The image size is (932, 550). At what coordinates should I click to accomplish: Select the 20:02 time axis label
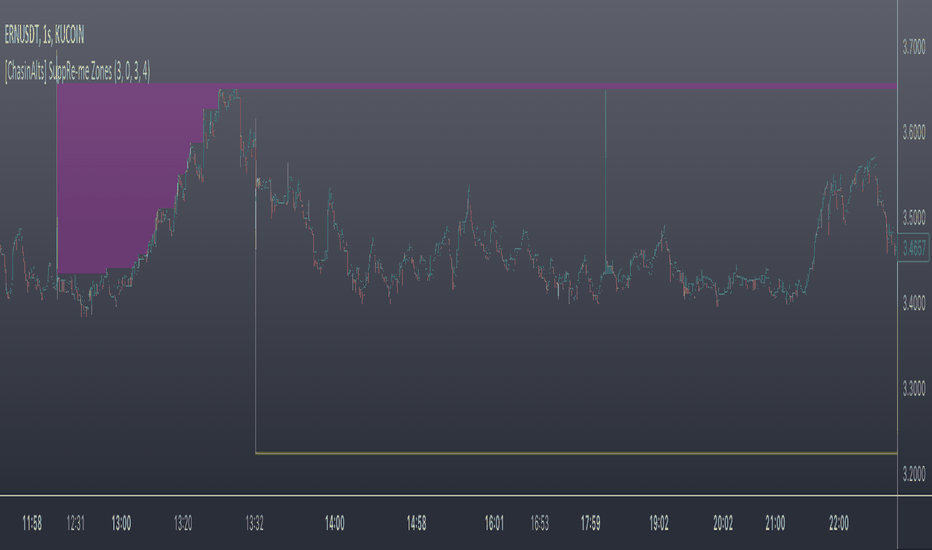tap(723, 523)
